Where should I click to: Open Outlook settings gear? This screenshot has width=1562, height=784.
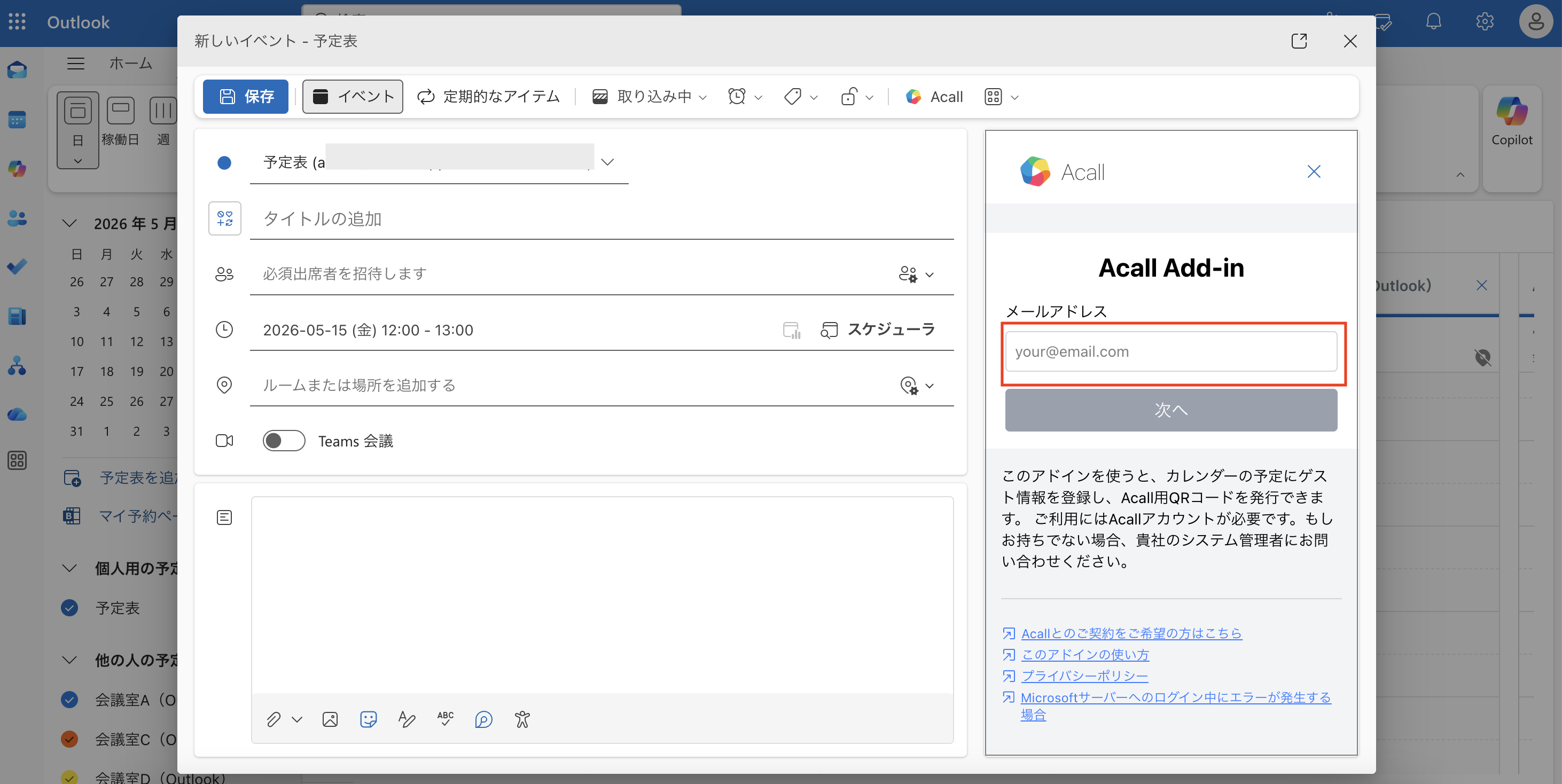(x=1485, y=22)
